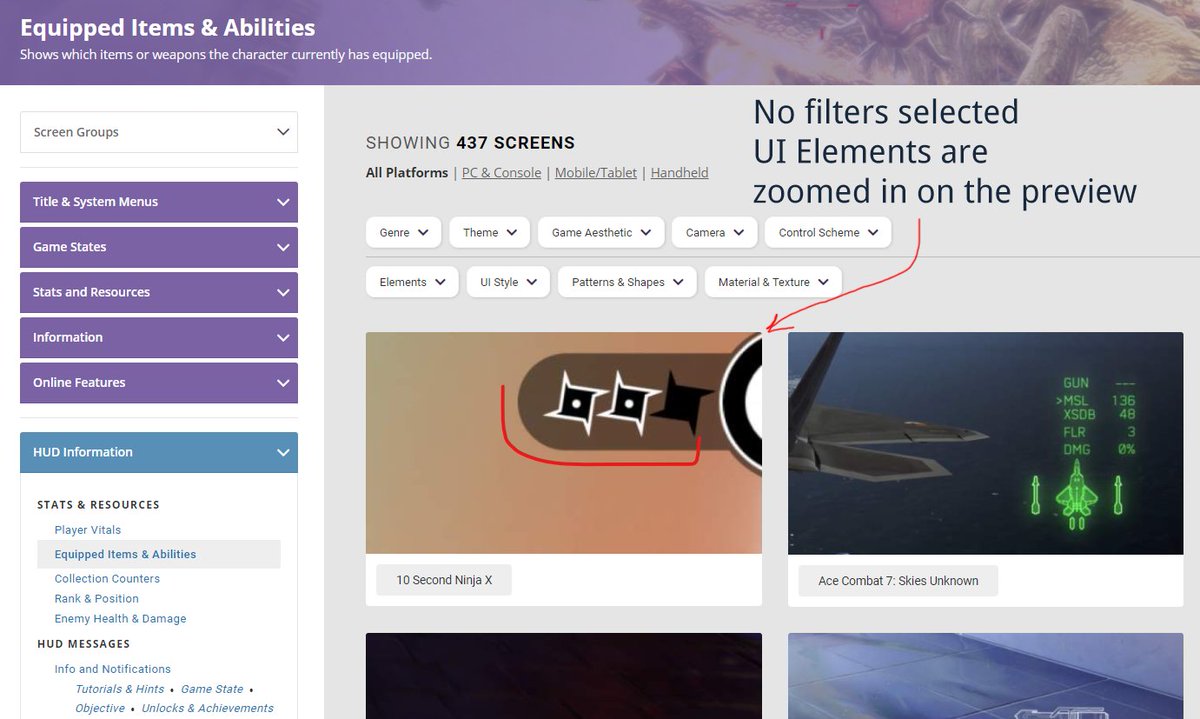The image size is (1200, 719).
Task: Open the Tutorials & Hints sub-link
Action: pyautogui.click(x=120, y=689)
